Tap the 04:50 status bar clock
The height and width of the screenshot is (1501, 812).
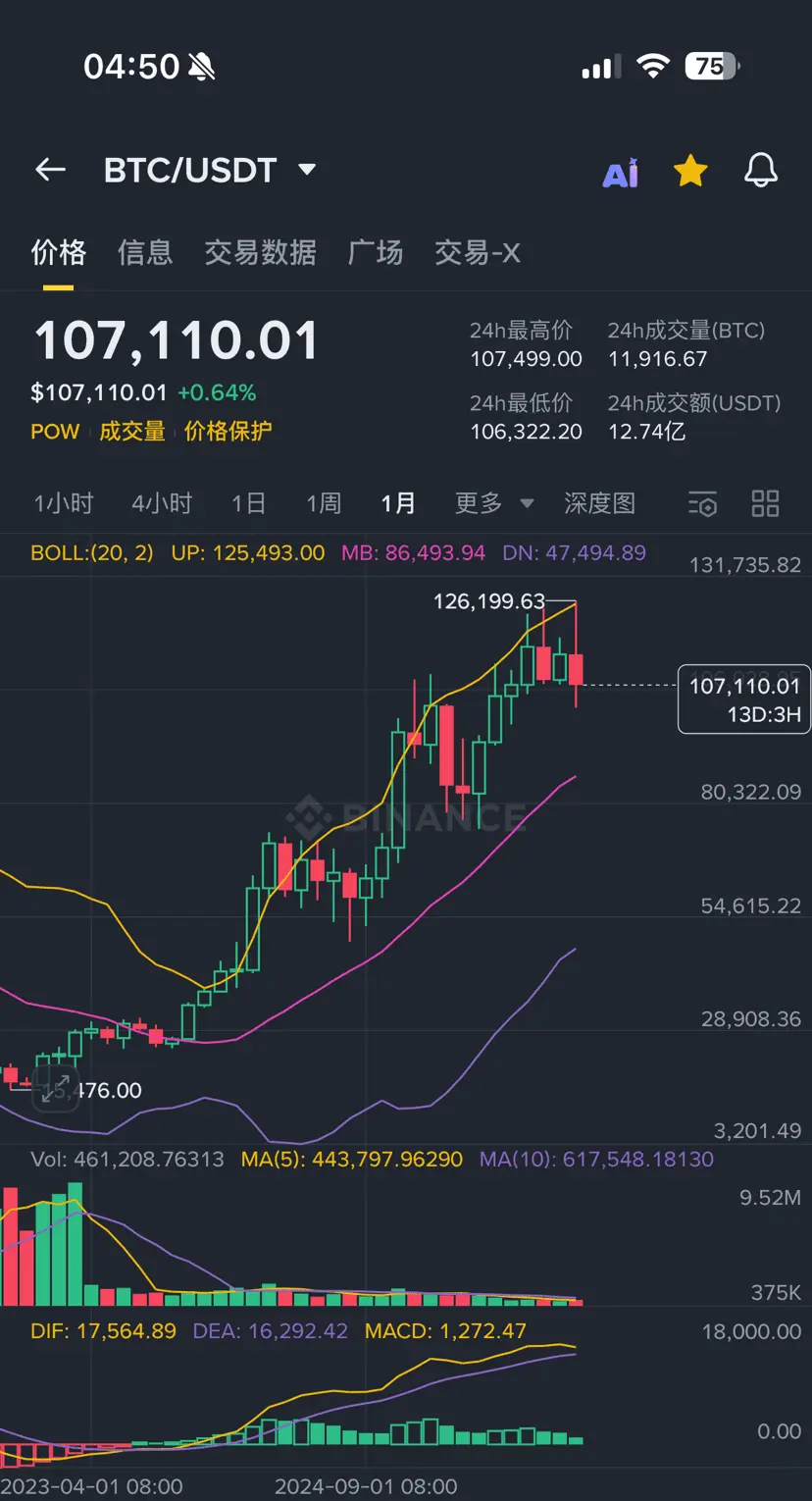[x=131, y=67]
